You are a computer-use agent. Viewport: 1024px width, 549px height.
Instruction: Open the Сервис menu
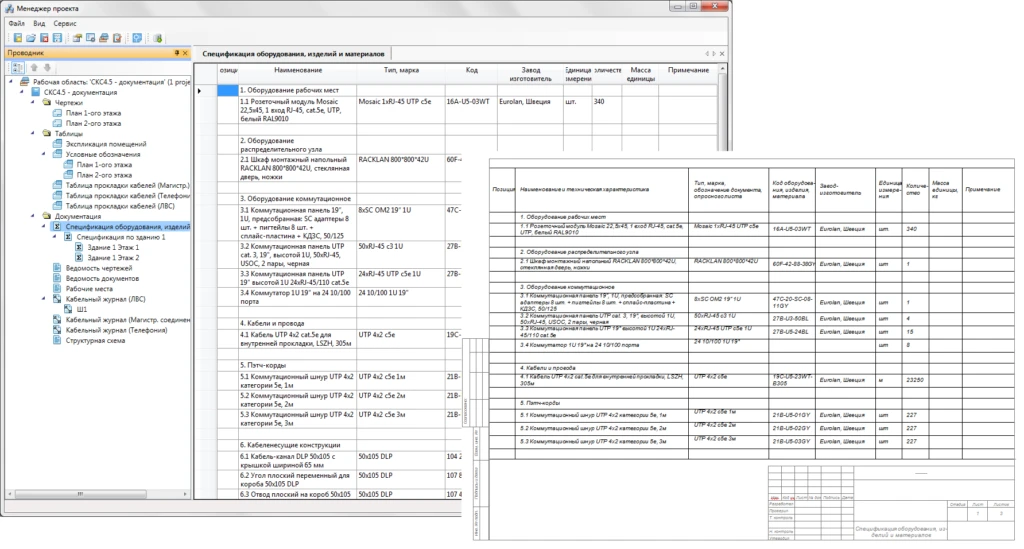tap(65, 21)
